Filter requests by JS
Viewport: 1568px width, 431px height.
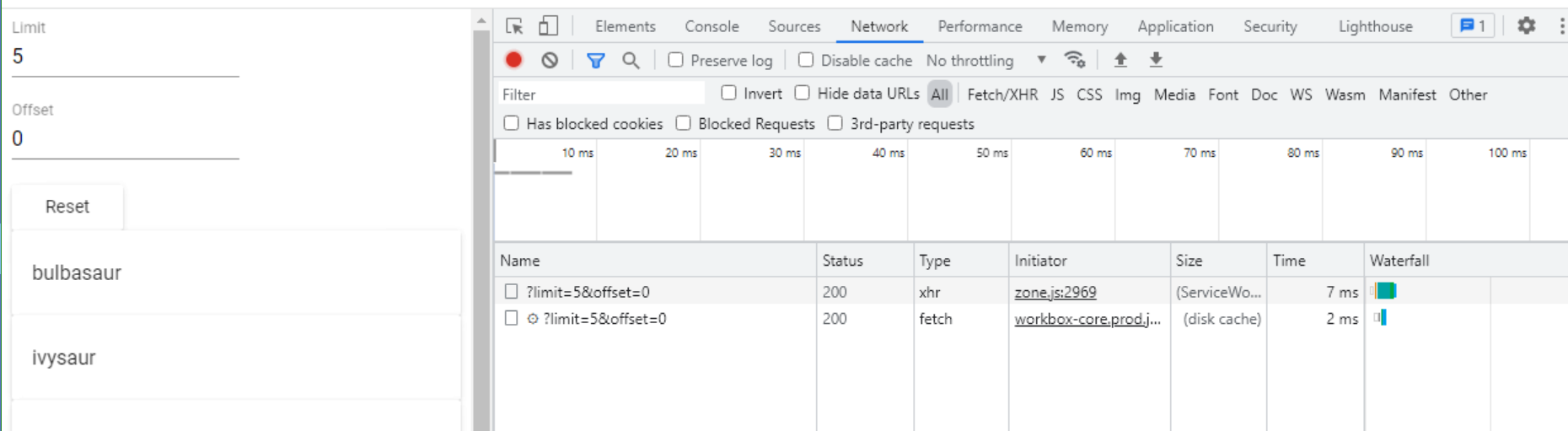[1057, 94]
